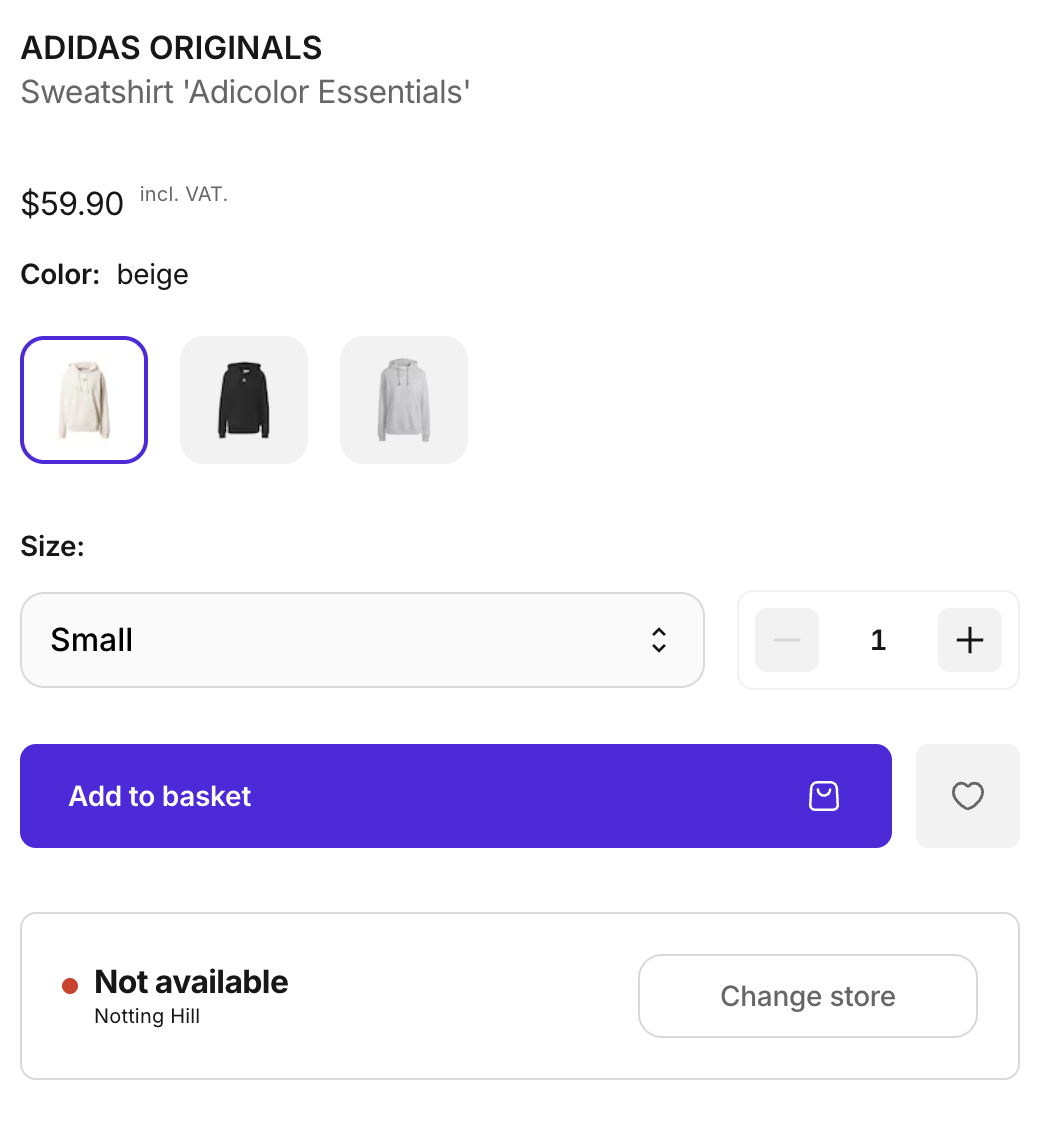Choose the black hoodie color variant
1050x1140 pixels.
click(x=244, y=400)
